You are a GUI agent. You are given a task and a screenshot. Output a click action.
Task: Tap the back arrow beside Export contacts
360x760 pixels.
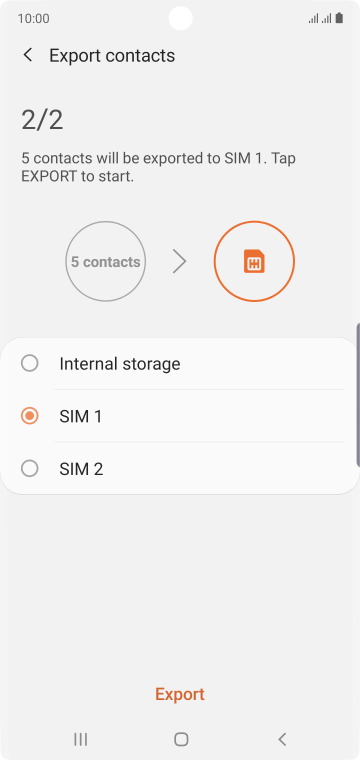point(28,55)
